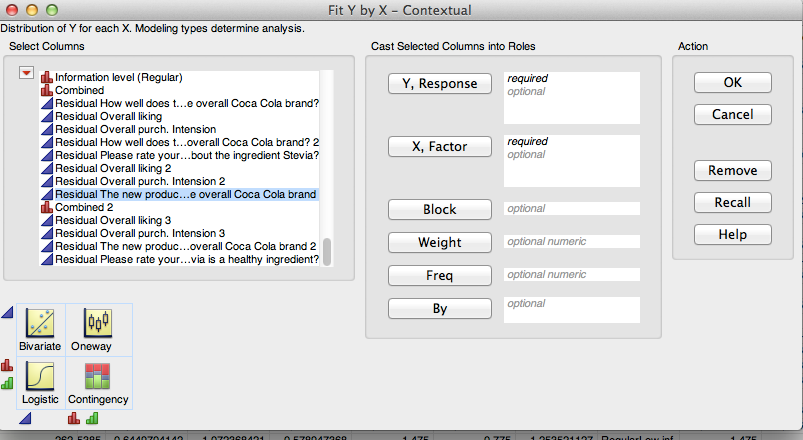The image size is (803, 440).
Task: Click nominal icon beside Information level (Regular)
Action: click(47, 77)
